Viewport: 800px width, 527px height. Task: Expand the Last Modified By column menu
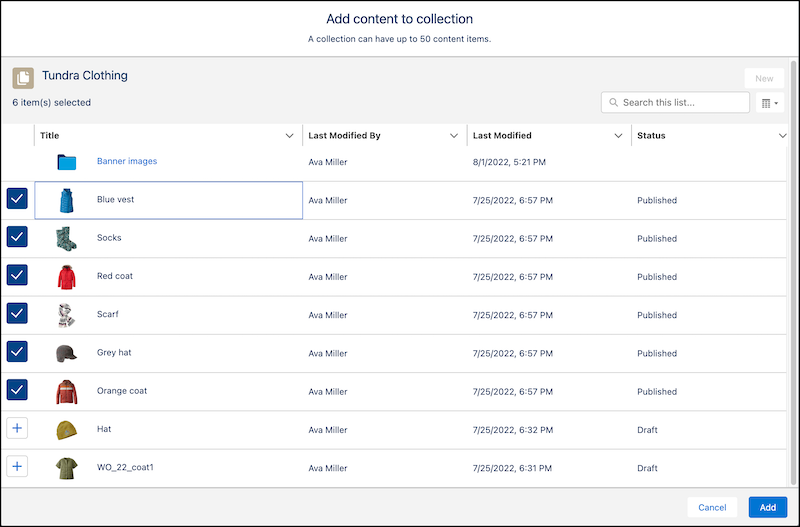tap(454, 136)
